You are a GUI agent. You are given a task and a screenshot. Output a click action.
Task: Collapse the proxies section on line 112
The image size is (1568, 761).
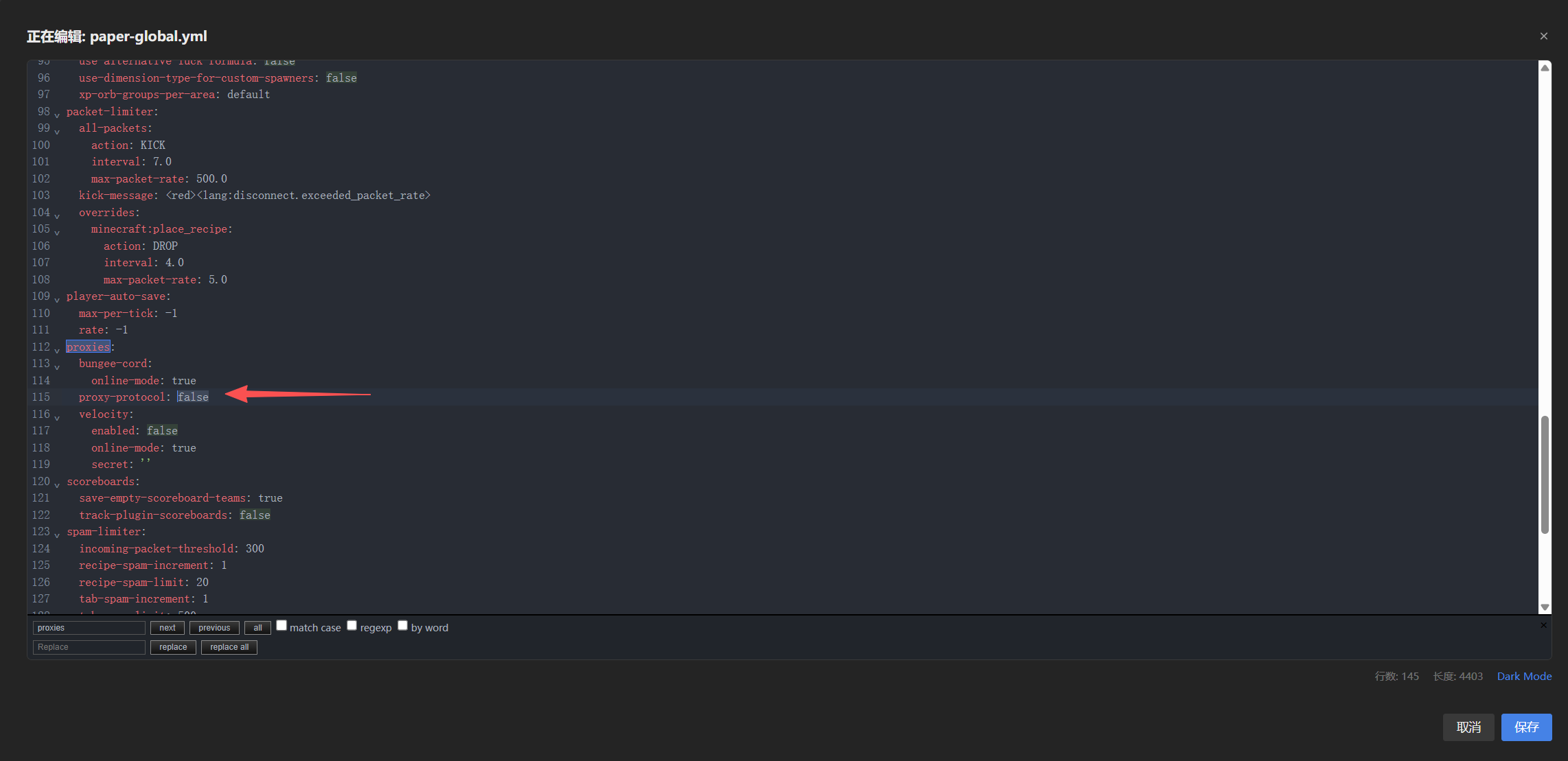click(57, 349)
